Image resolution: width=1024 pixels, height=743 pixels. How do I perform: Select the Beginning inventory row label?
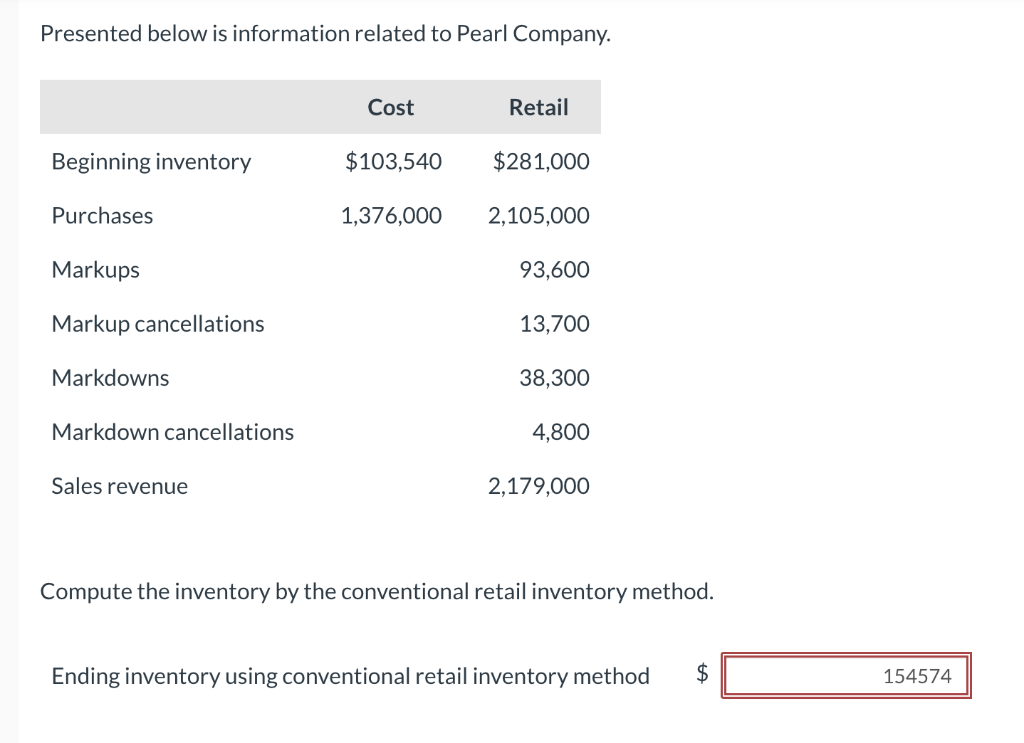coord(151,161)
